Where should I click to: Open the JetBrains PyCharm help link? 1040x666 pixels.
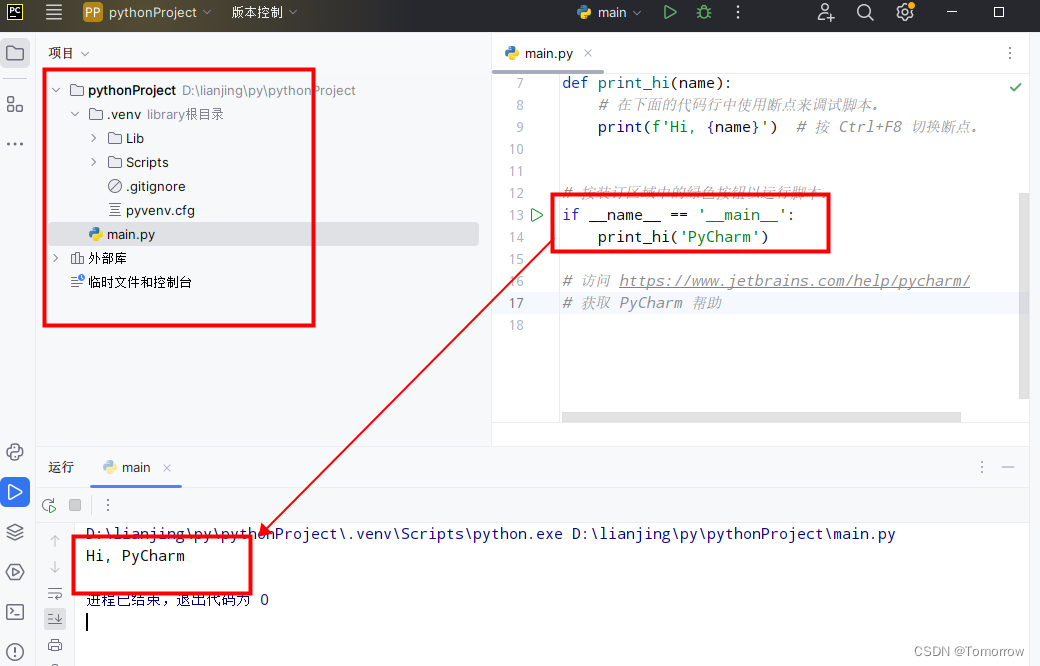pyautogui.click(x=795, y=280)
